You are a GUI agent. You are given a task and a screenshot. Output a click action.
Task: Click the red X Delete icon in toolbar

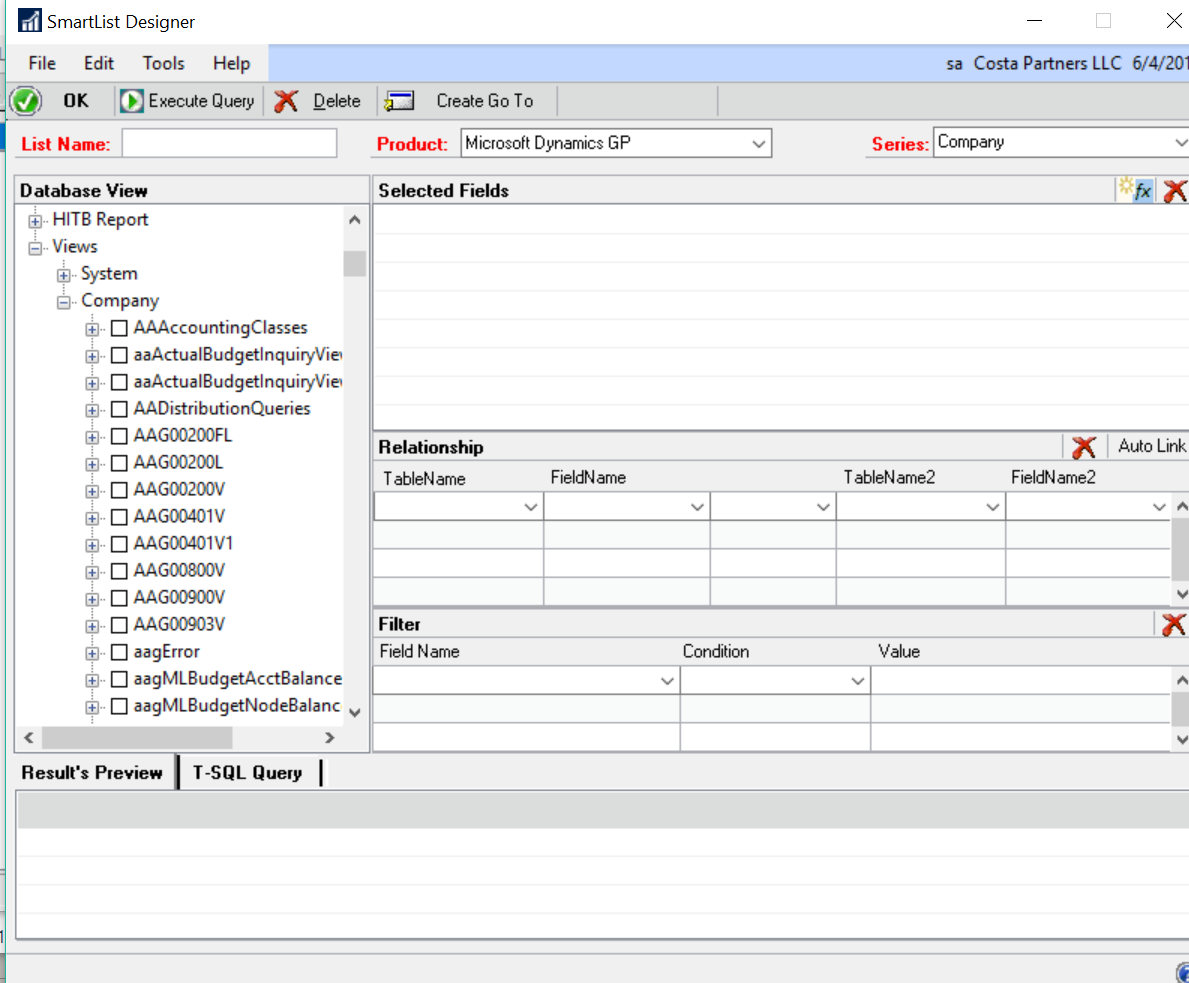point(286,101)
